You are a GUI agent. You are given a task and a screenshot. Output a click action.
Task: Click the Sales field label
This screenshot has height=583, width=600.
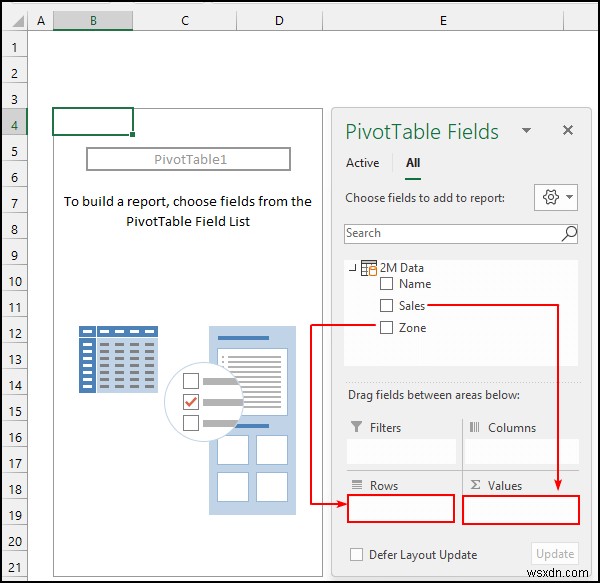(412, 306)
